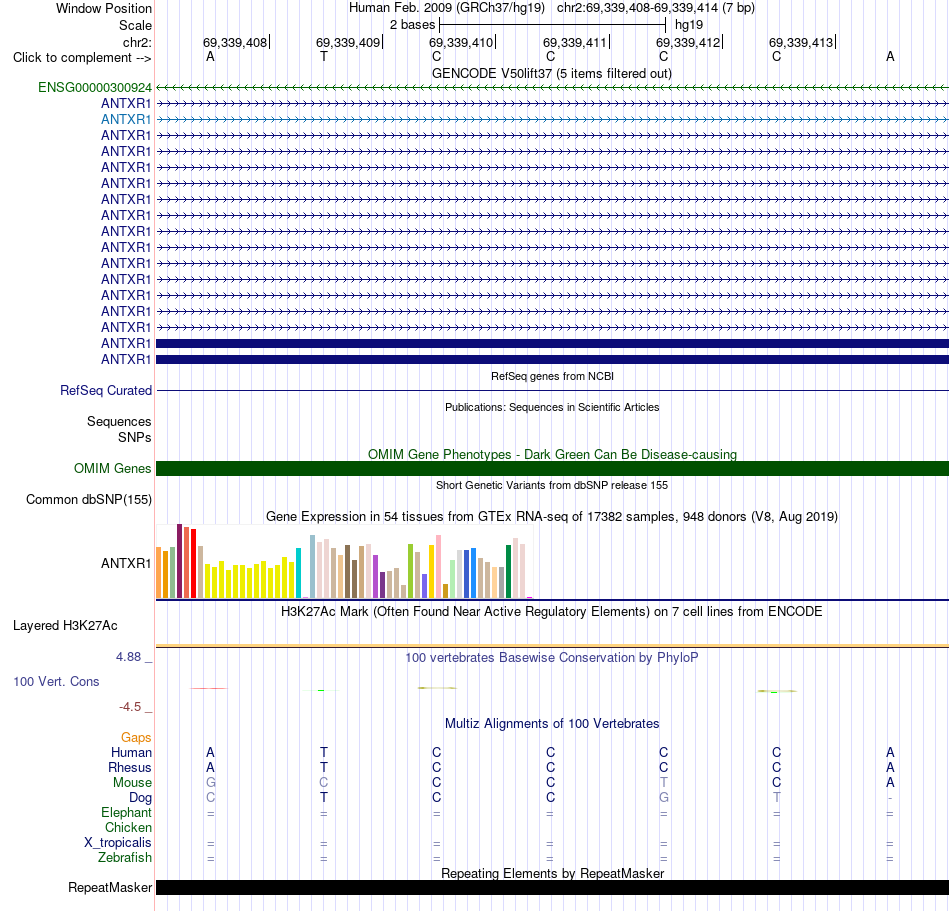Image resolution: width=950 pixels, height=911 pixels.
Task: Click the T base in the Mouse row
Action: point(663,783)
